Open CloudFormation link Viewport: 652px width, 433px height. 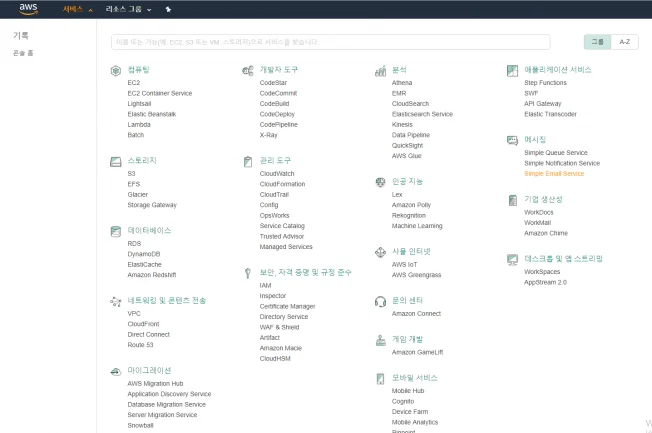282,184
